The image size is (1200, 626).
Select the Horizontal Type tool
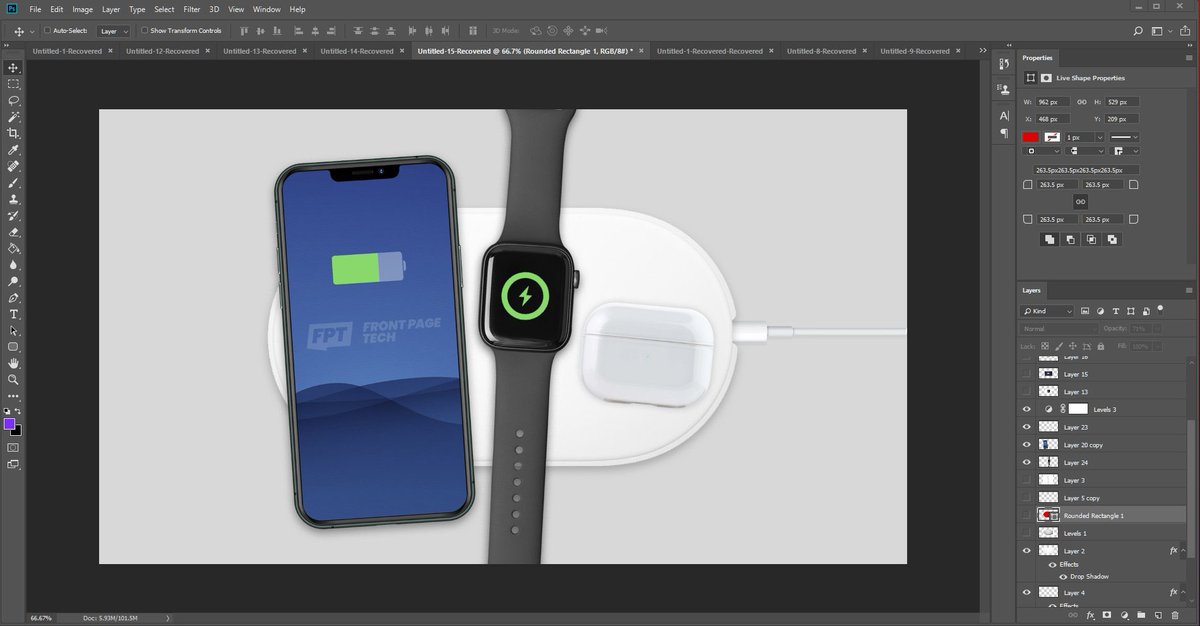coord(13,314)
